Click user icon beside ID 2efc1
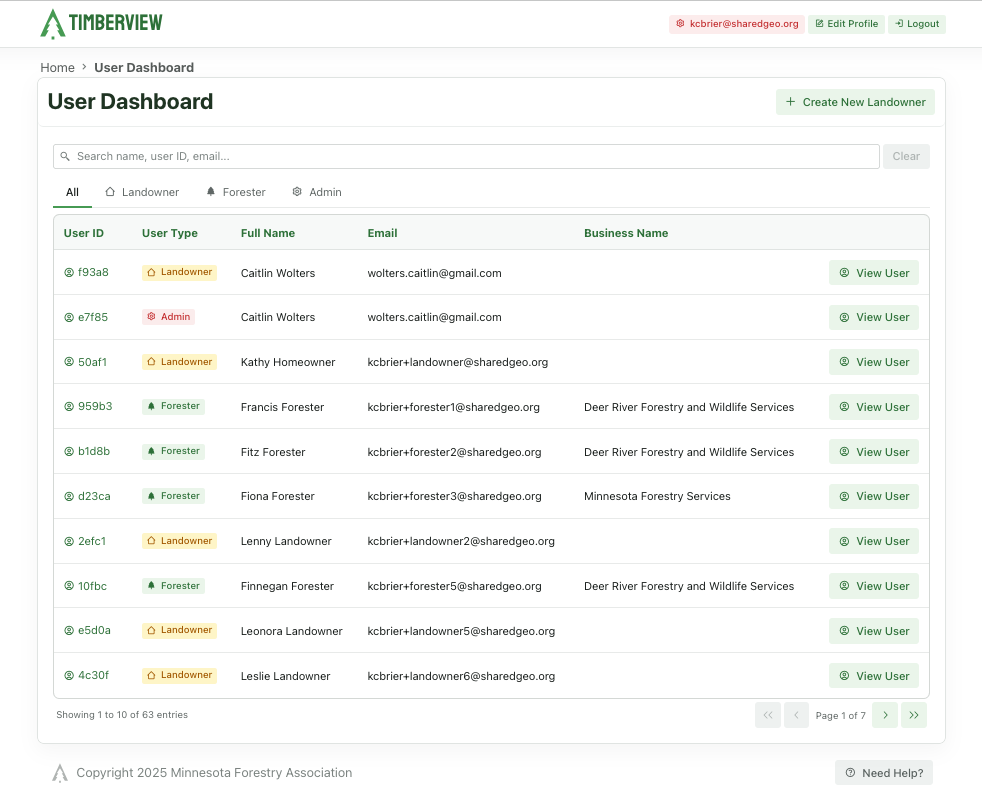Image resolution: width=982 pixels, height=801 pixels. [x=69, y=542]
